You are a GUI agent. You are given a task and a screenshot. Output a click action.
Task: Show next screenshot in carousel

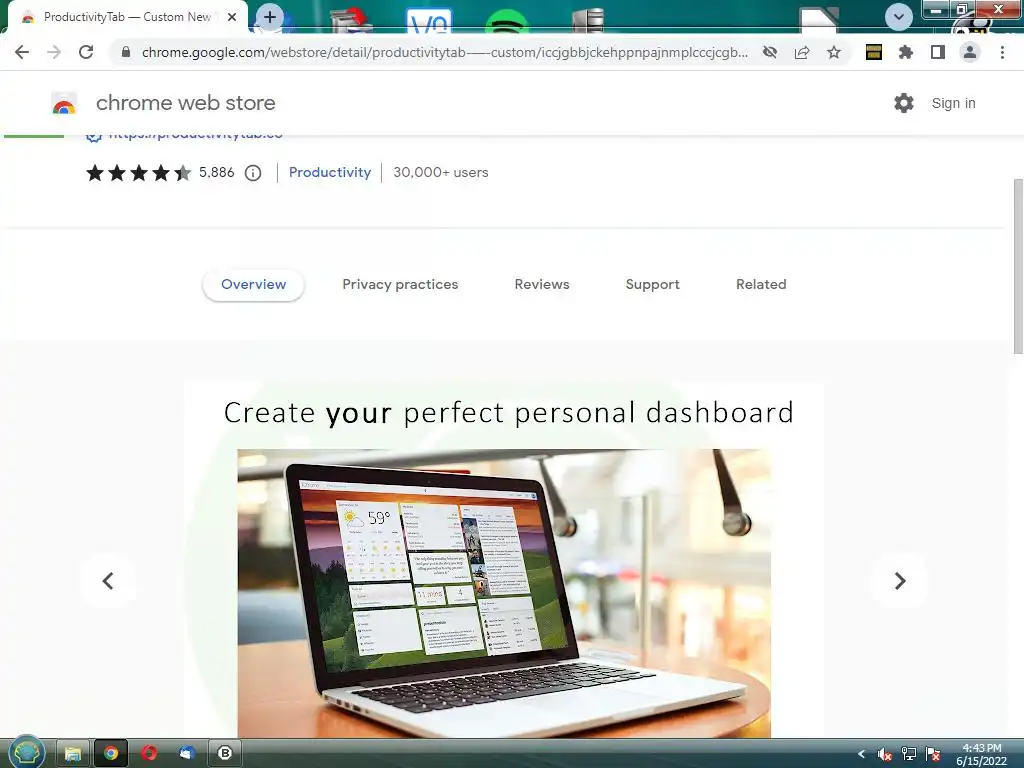(x=899, y=581)
